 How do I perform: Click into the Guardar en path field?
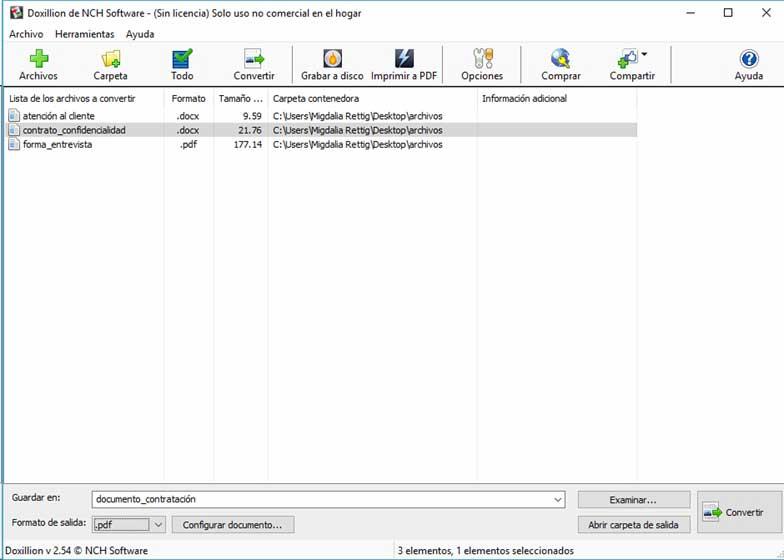(x=322, y=499)
